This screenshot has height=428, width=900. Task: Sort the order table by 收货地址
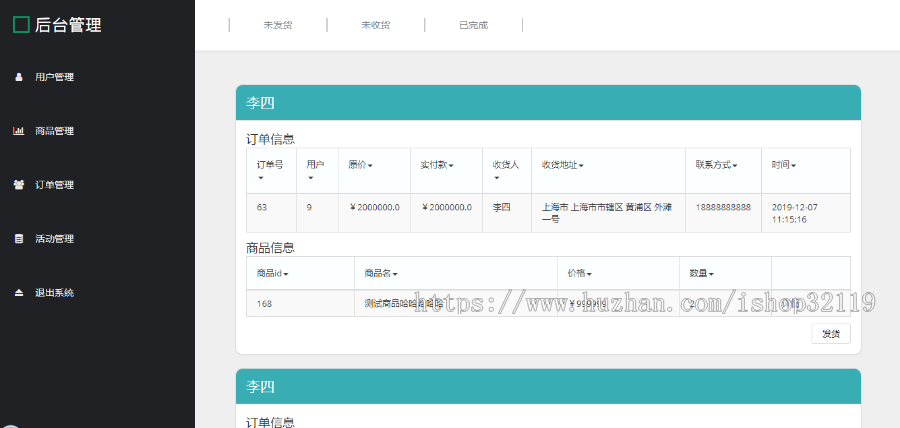click(562, 165)
